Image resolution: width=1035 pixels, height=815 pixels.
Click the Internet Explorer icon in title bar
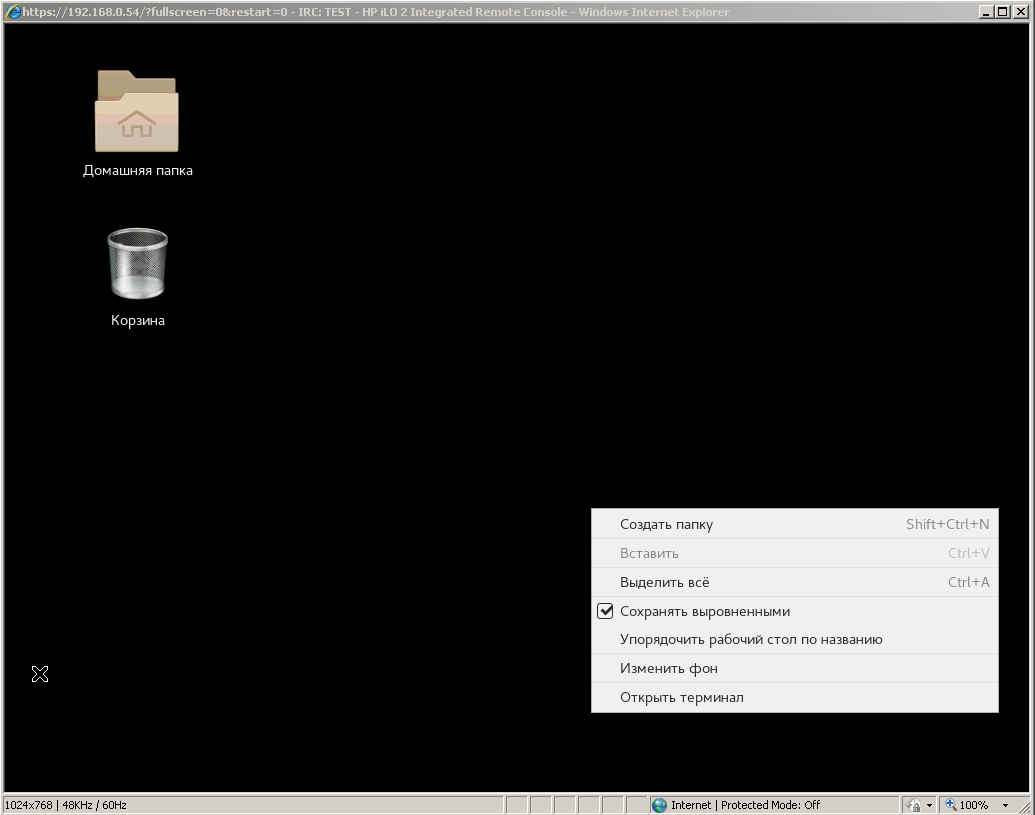point(11,12)
